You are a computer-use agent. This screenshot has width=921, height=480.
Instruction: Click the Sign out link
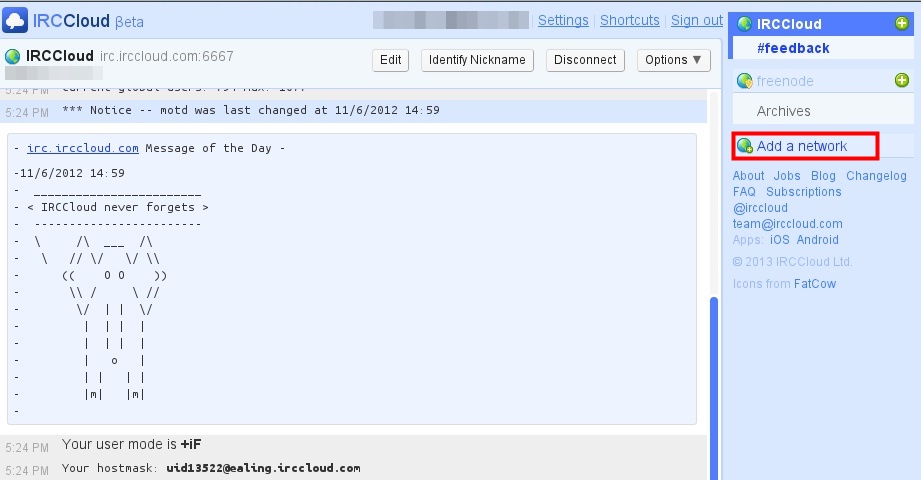coord(697,20)
